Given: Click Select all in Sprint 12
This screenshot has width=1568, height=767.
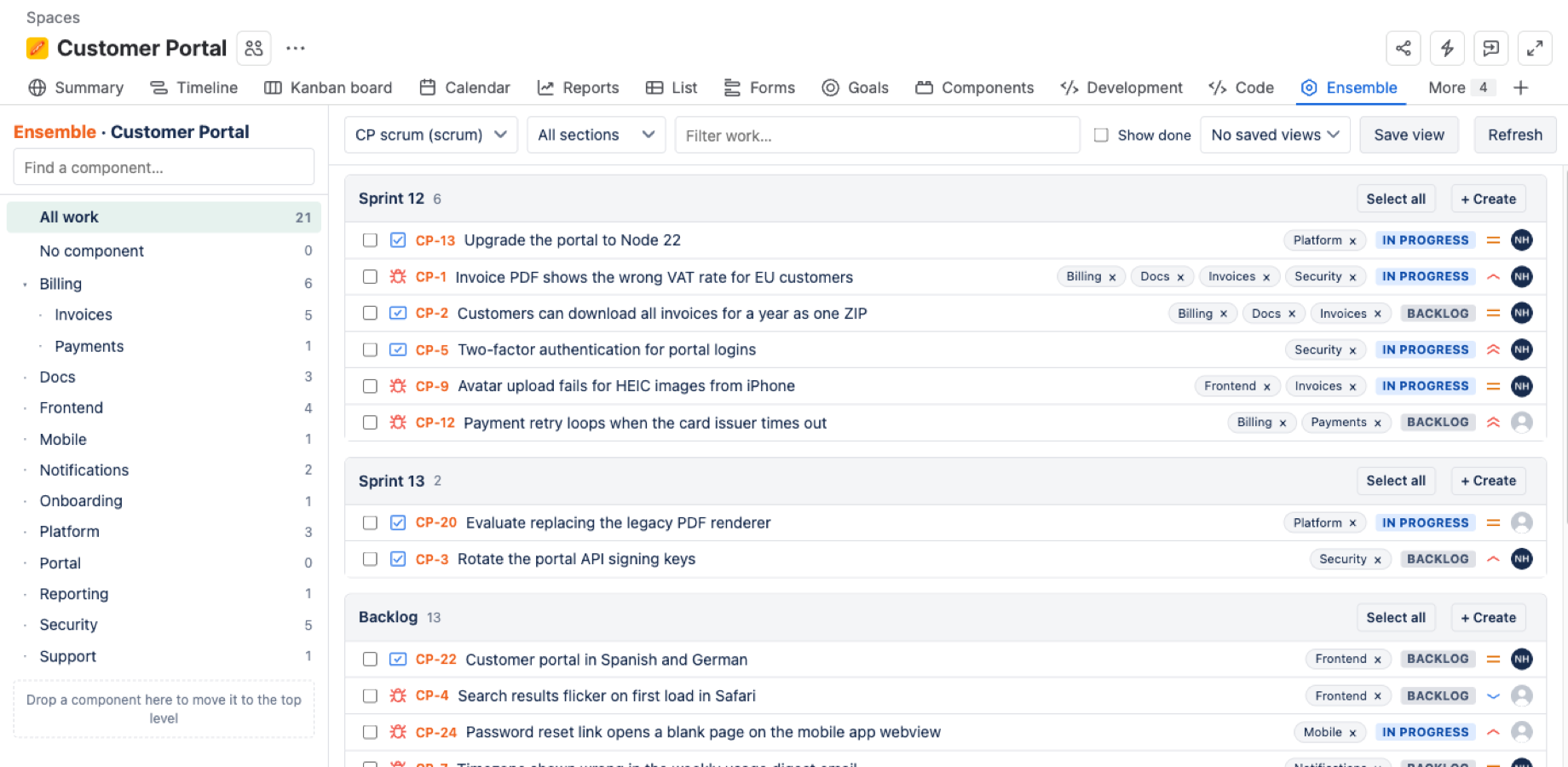Looking at the screenshot, I should click(1396, 199).
